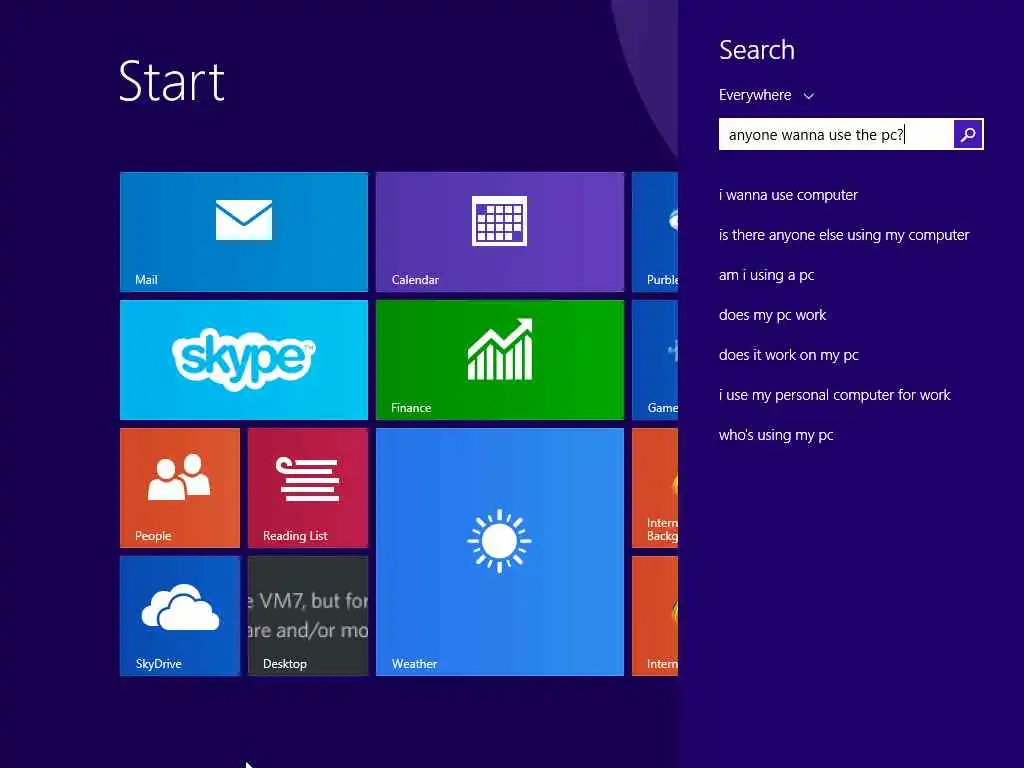Open the Calendar tile
The height and width of the screenshot is (768, 1024).
point(500,232)
